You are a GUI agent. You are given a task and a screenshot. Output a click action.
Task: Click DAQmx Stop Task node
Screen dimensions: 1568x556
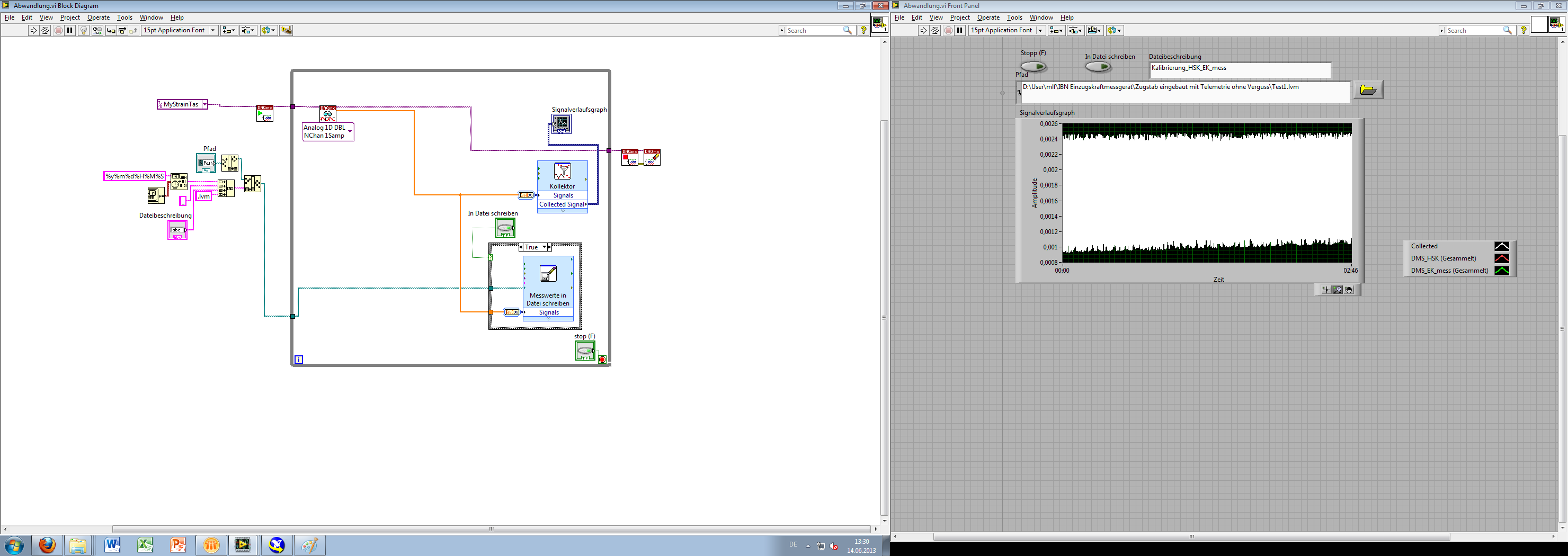point(630,157)
